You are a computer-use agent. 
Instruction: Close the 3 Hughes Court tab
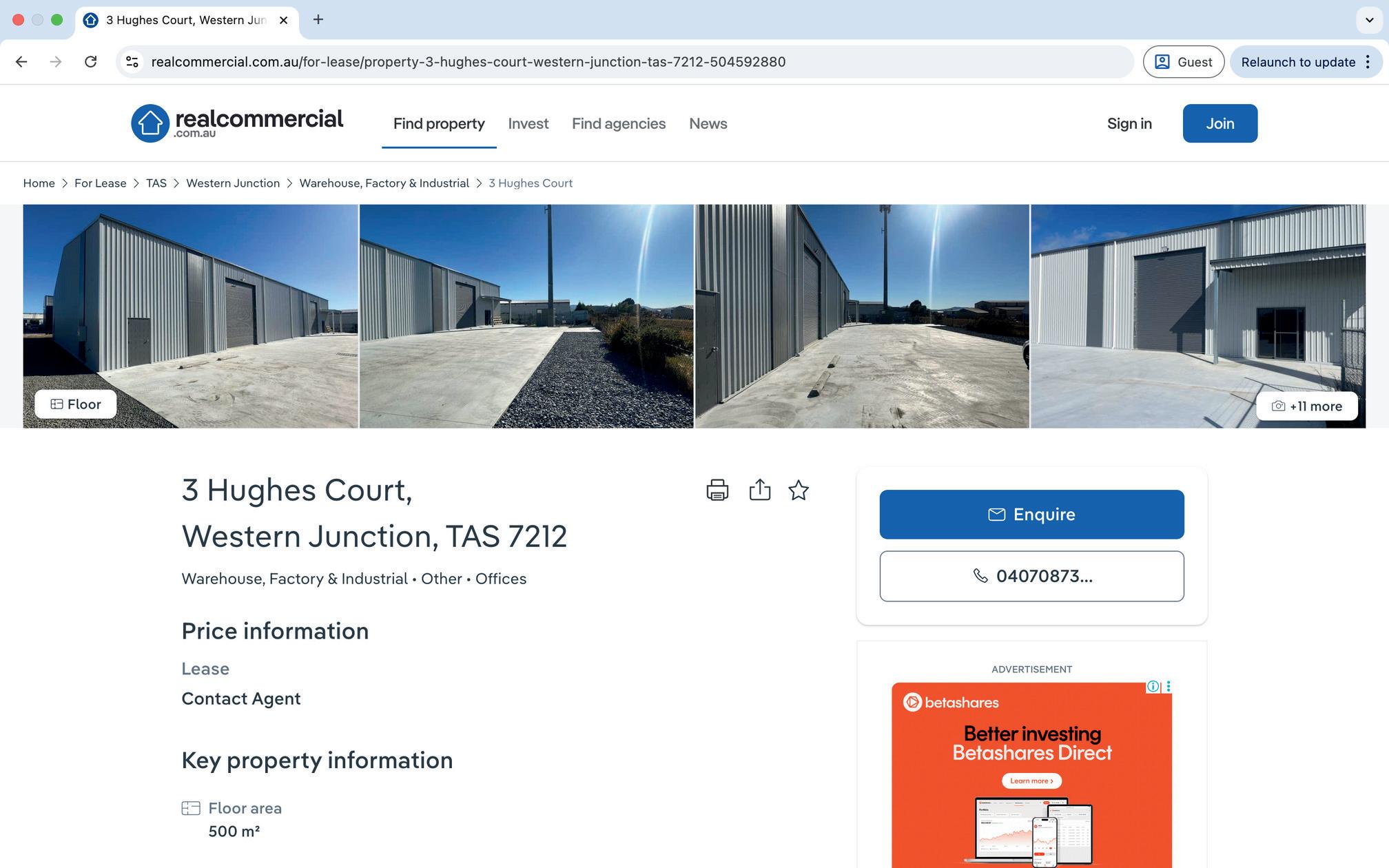click(283, 20)
